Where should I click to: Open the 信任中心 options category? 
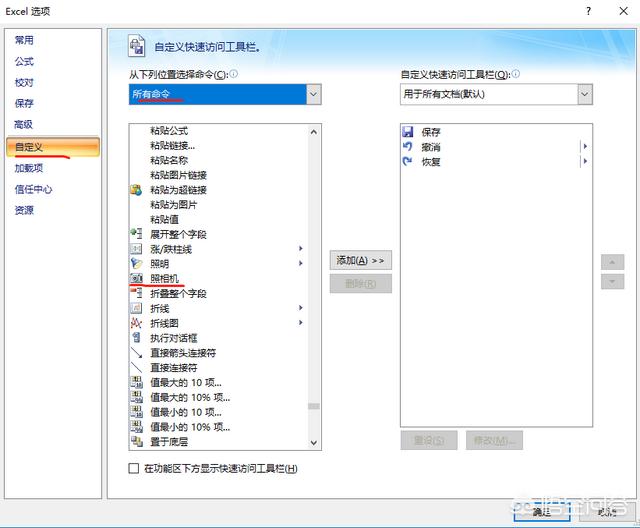(33, 189)
